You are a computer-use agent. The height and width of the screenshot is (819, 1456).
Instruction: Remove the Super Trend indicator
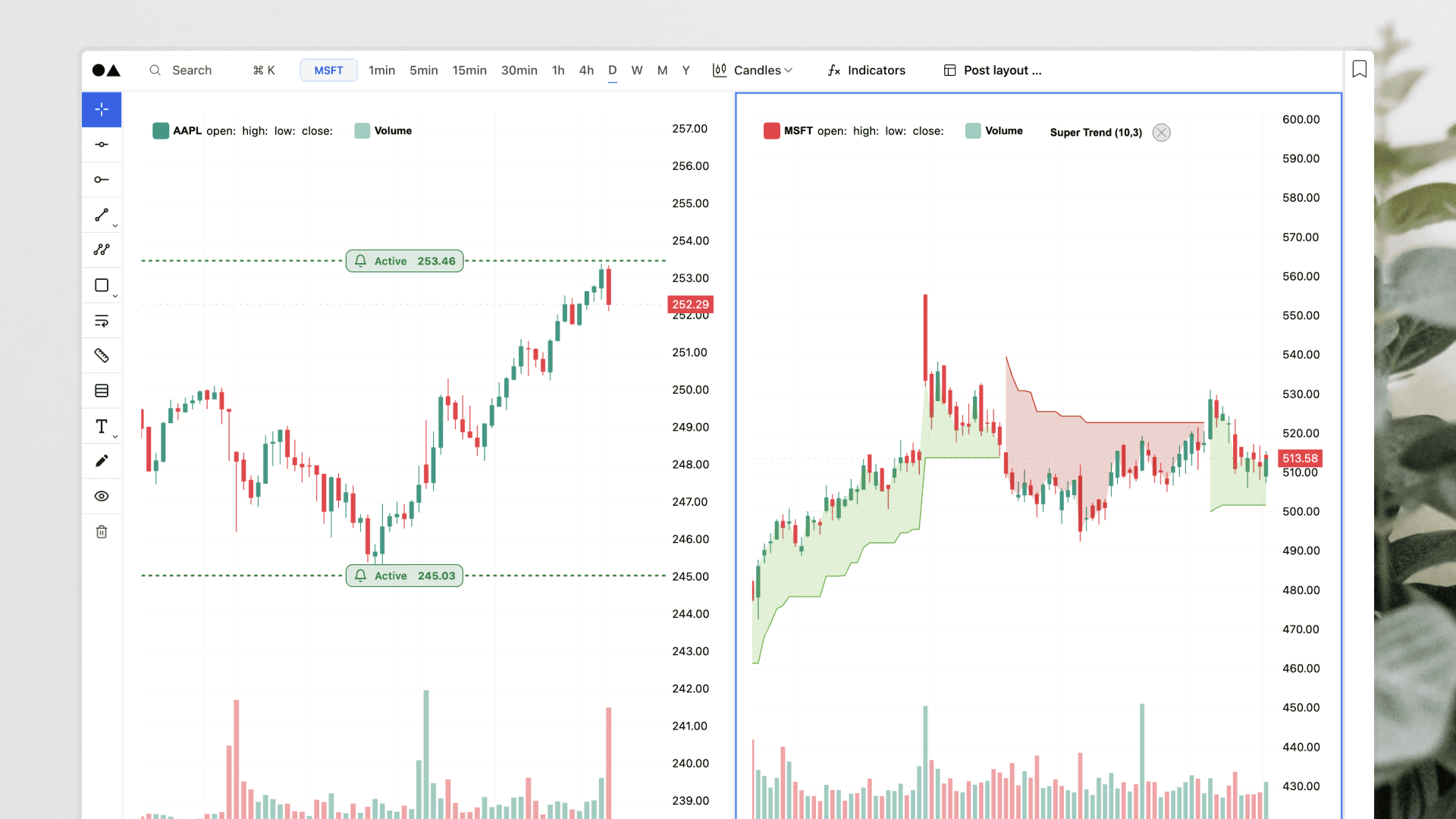(1161, 132)
